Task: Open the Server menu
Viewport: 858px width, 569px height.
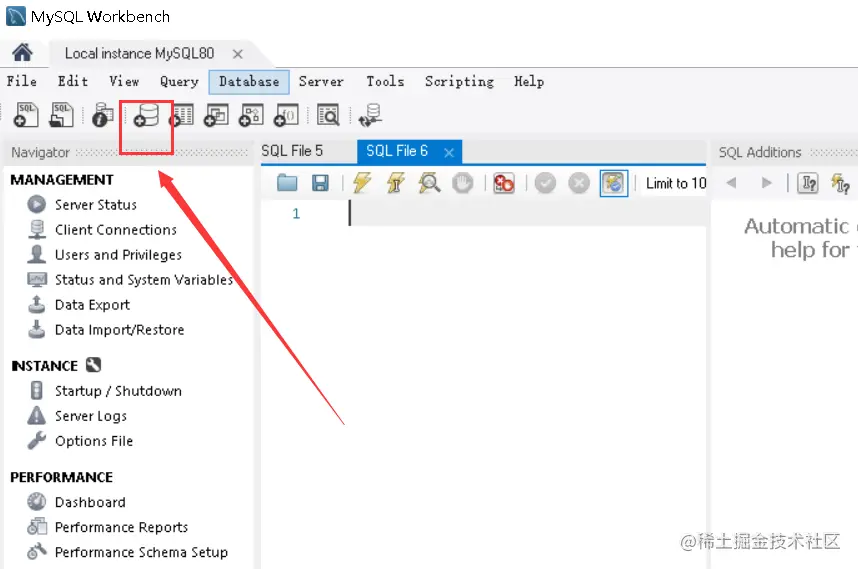Action: click(x=321, y=81)
